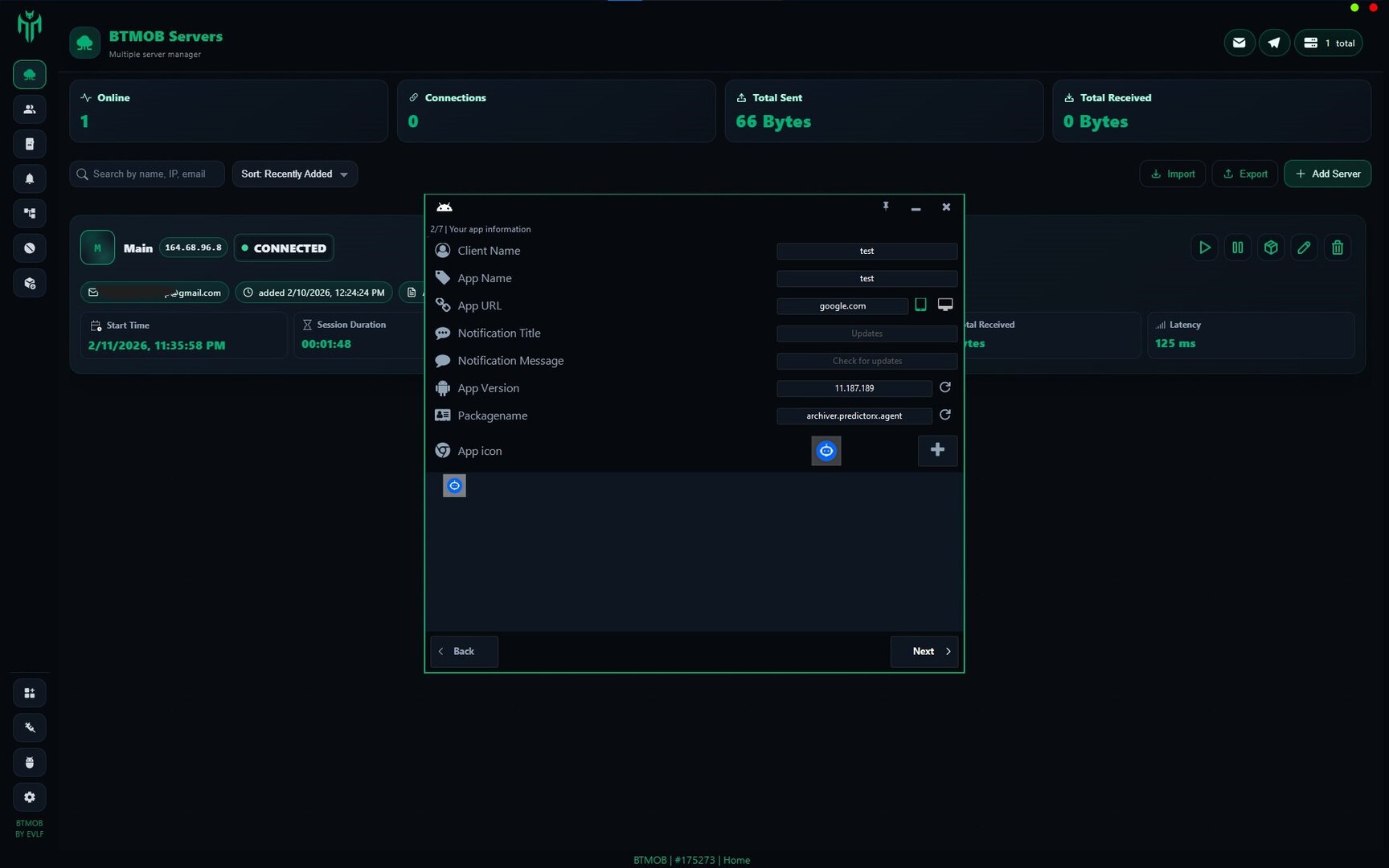Click the pencil edit icon for Main server

[1304, 248]
